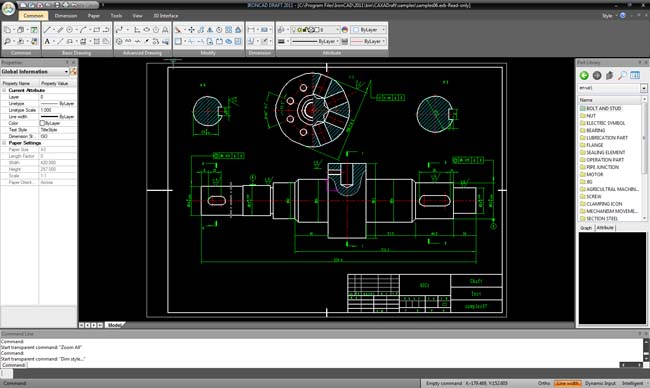Click the Property Name column header

[19, 83]
